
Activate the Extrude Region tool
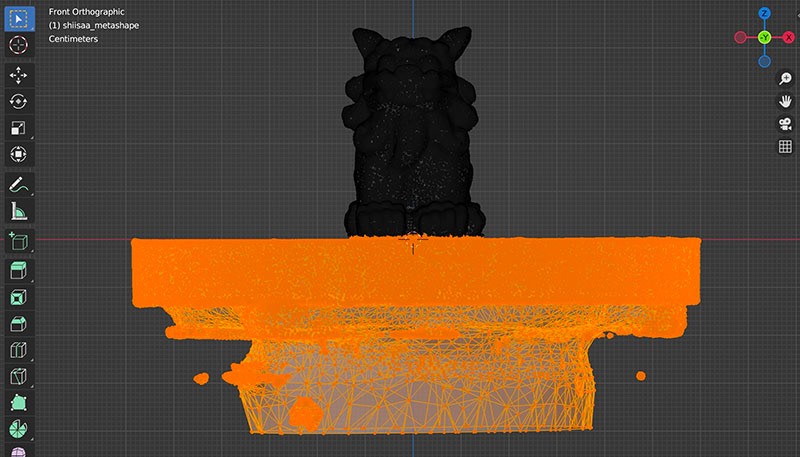tap(19, 271)
